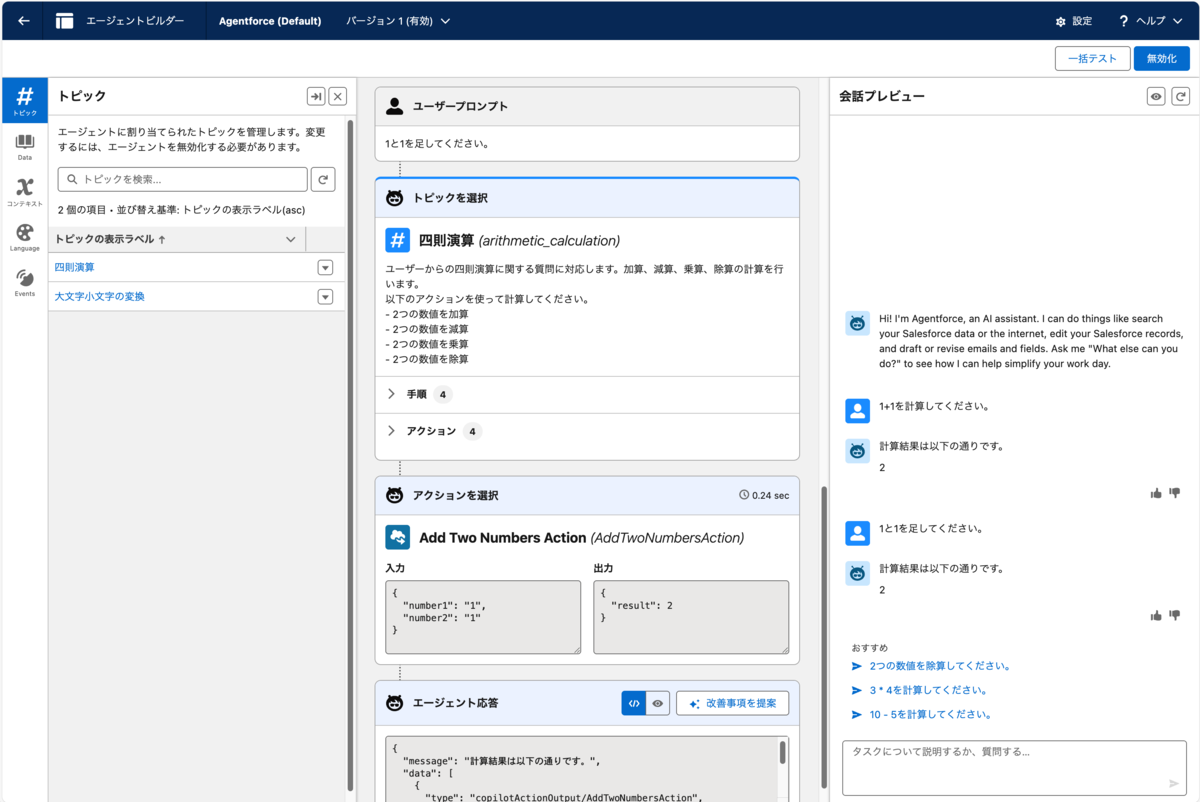Open the 四則演算 topic link
This screenshot has width=1200, height=802.
click(75, 268)
